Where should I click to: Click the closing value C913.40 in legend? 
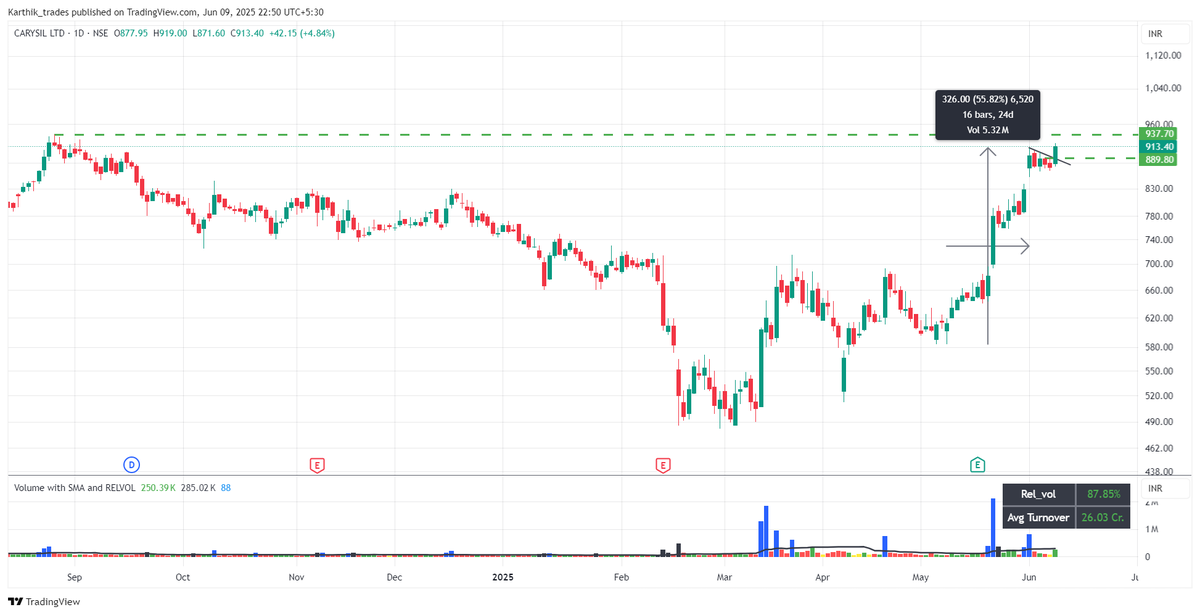tap(246, 33)
